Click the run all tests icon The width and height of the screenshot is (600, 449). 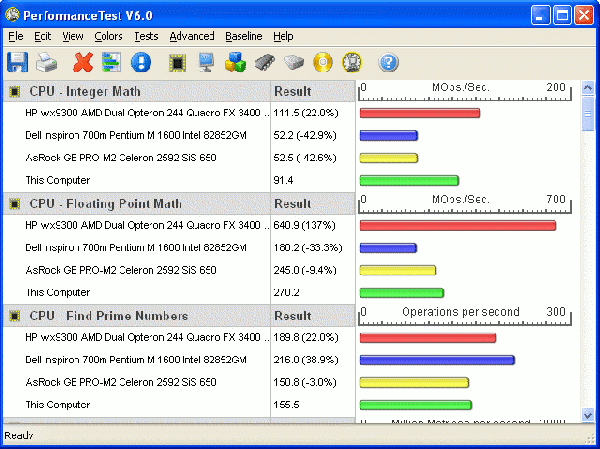352,62
